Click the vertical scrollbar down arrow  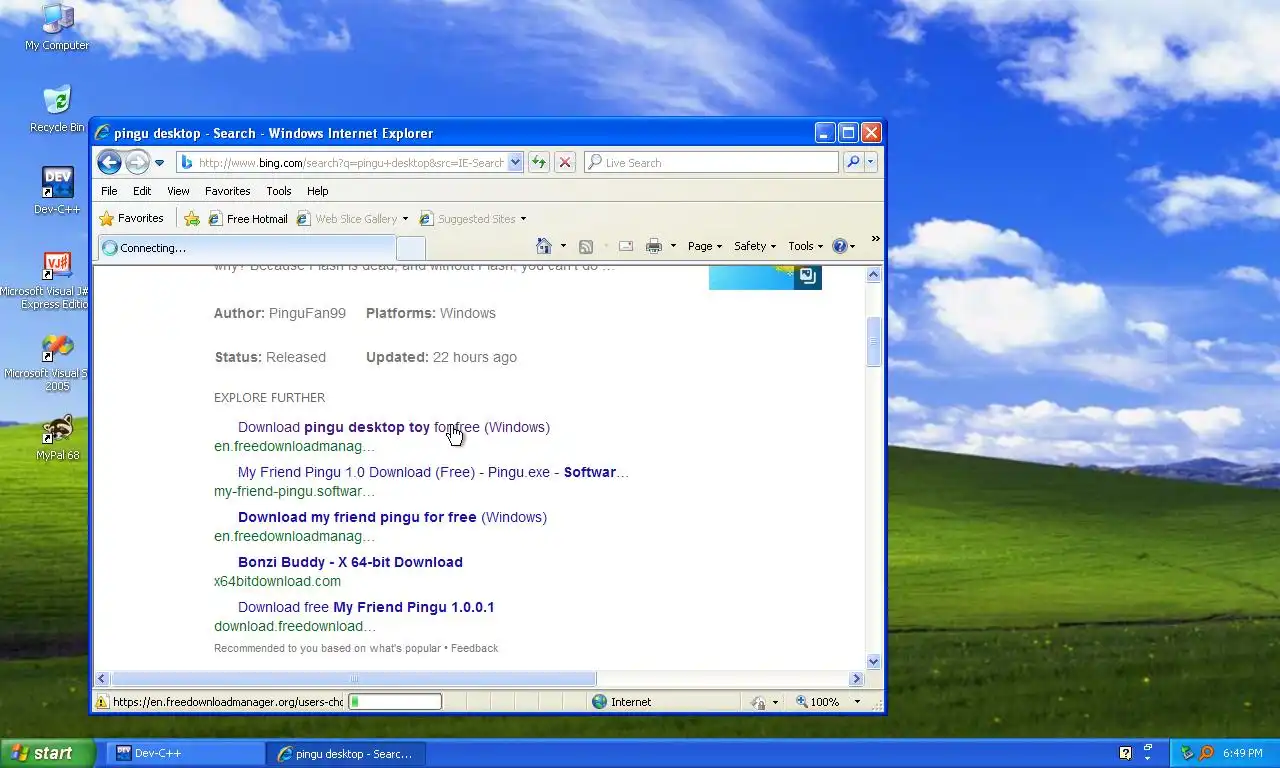[874, 662]
